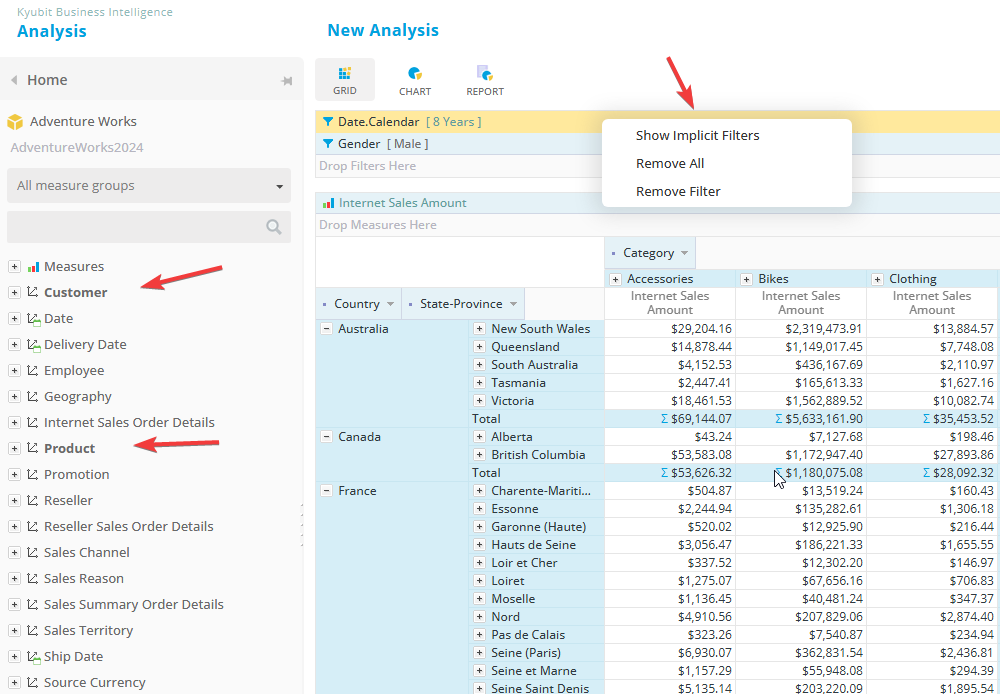
Task: Click the Date.Calendar filter funnel icon
Action: click(327, 122)
